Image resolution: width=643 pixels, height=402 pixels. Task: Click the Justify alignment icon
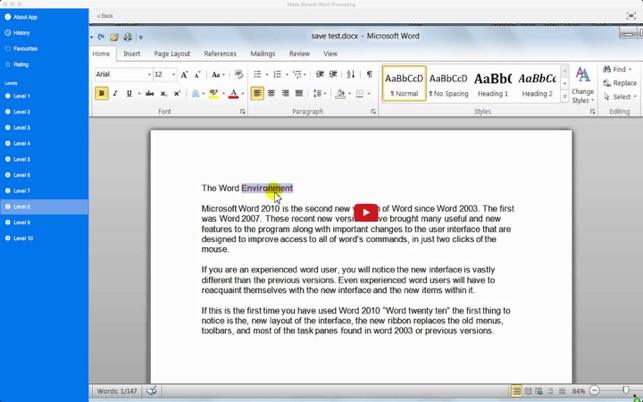click(x=299, y=94)
